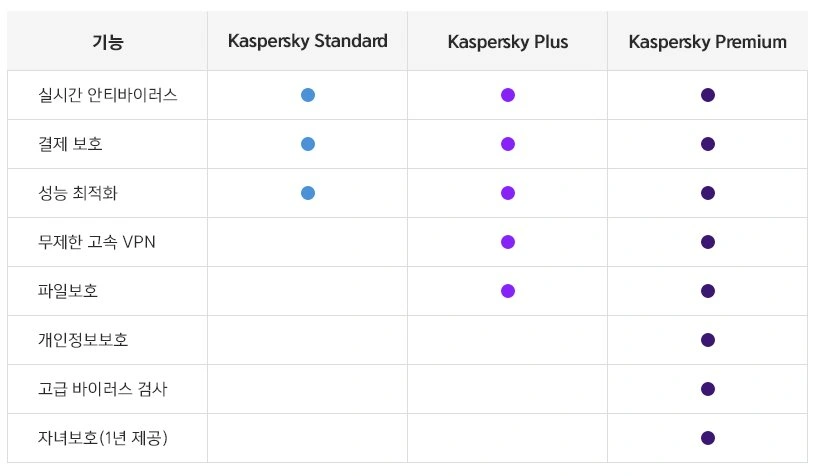The width and height of the screenshot is (814, 476).
Task: Click Premium dot for 고급 바이러스 검사
Action: (x=708, y=389)
